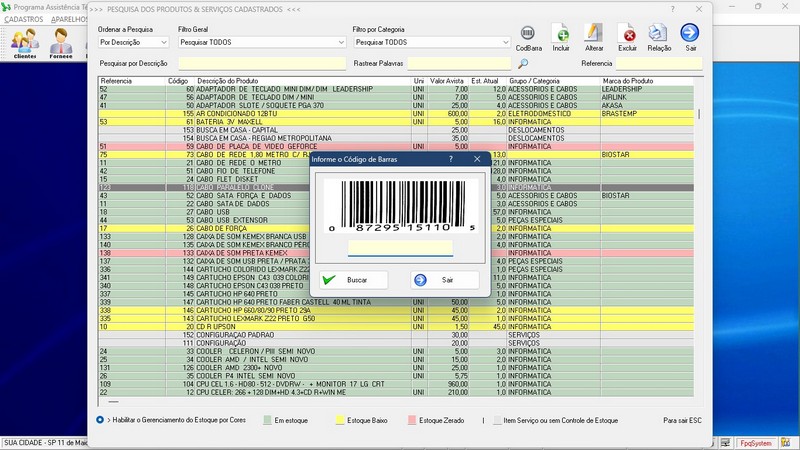Open the Clientes icon in main toolbar

coord(25,42)
